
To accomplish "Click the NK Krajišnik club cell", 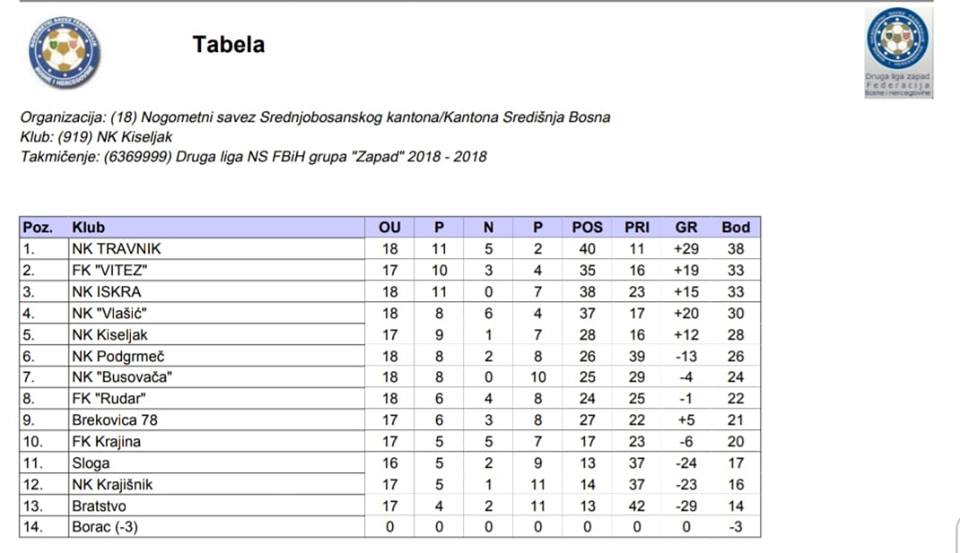I will point(217,484).
